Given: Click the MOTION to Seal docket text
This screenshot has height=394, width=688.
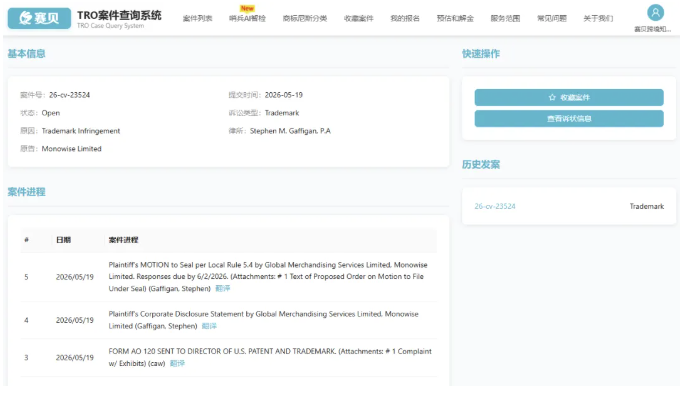Looking at the screenshot, I should click(x=268, y=276).
